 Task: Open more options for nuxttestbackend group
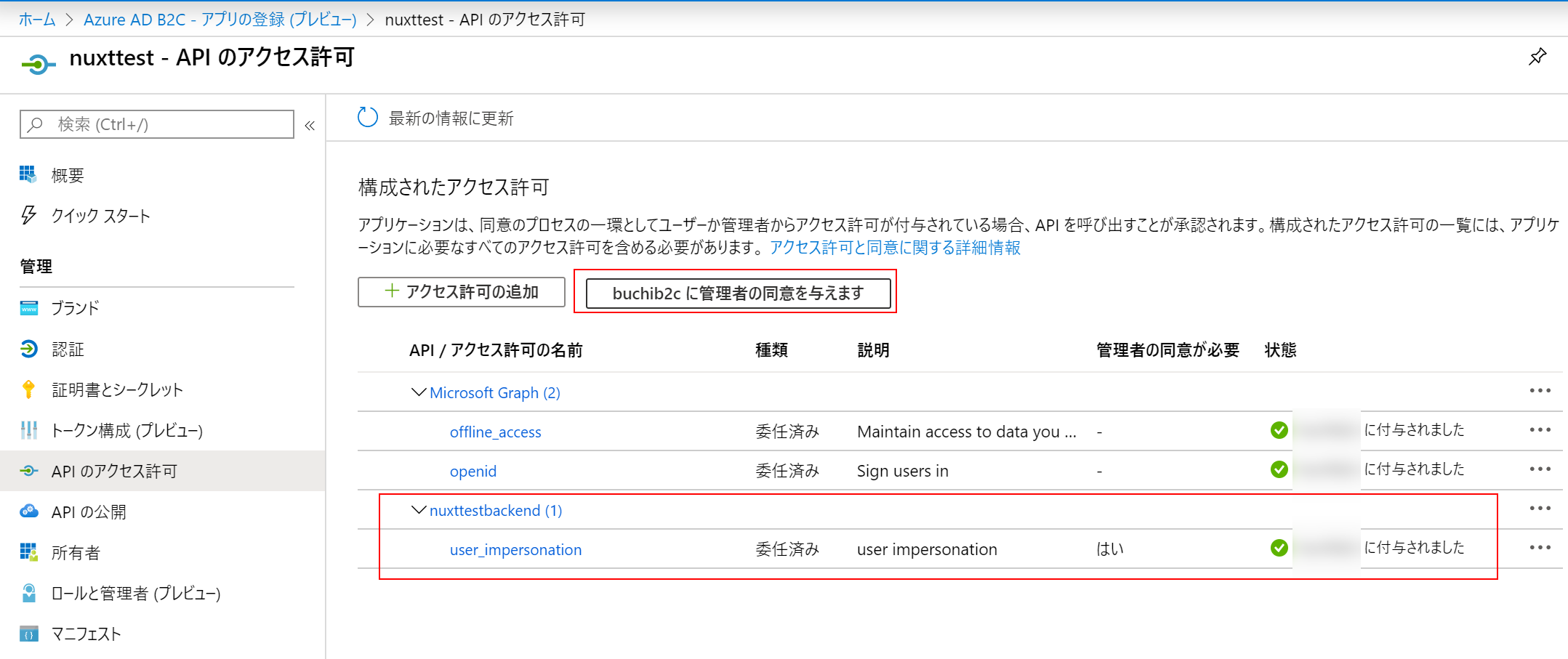click(x=1540, y=509)
